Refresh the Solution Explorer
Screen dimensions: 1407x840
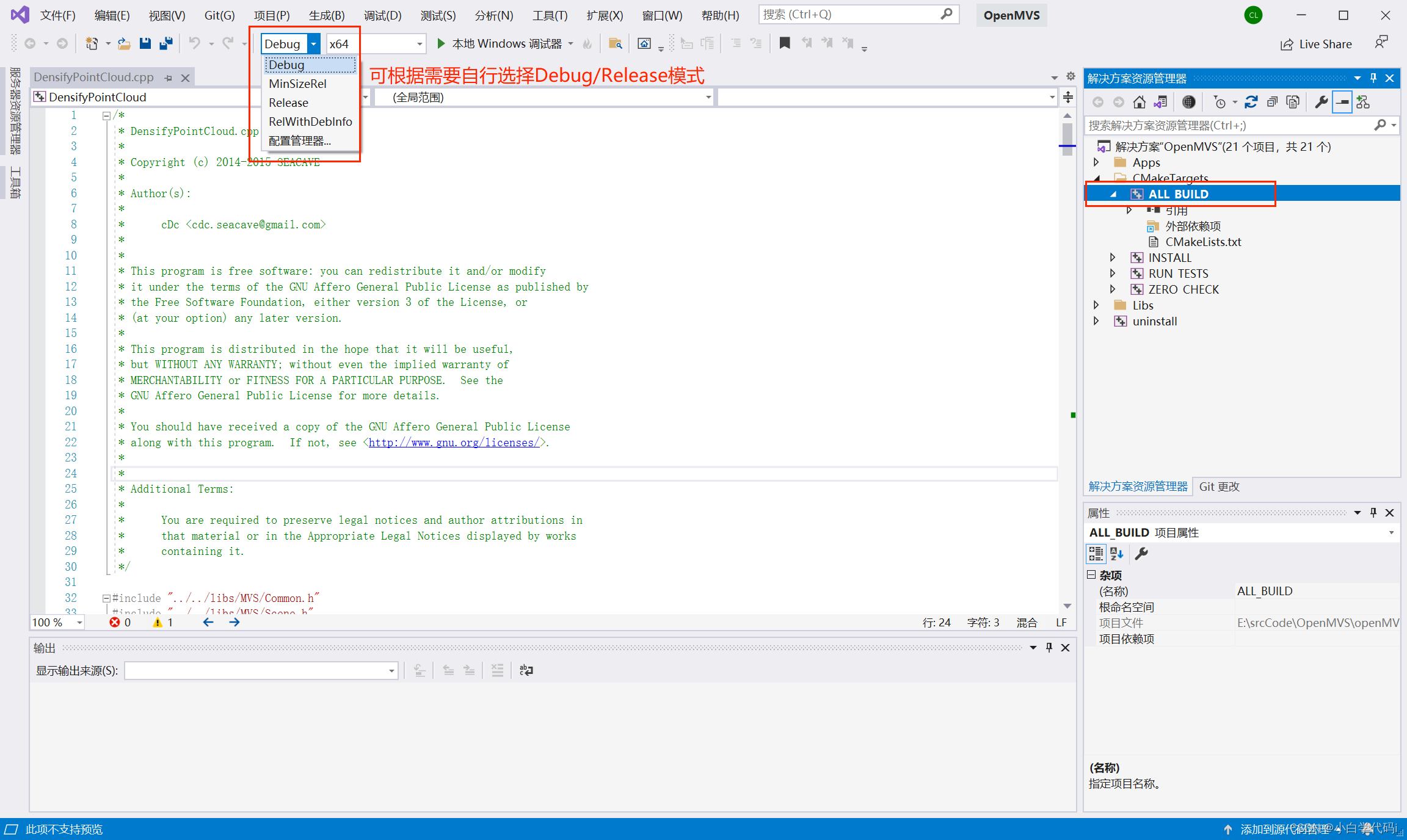pyautogui.click(x=1251, y=101)
